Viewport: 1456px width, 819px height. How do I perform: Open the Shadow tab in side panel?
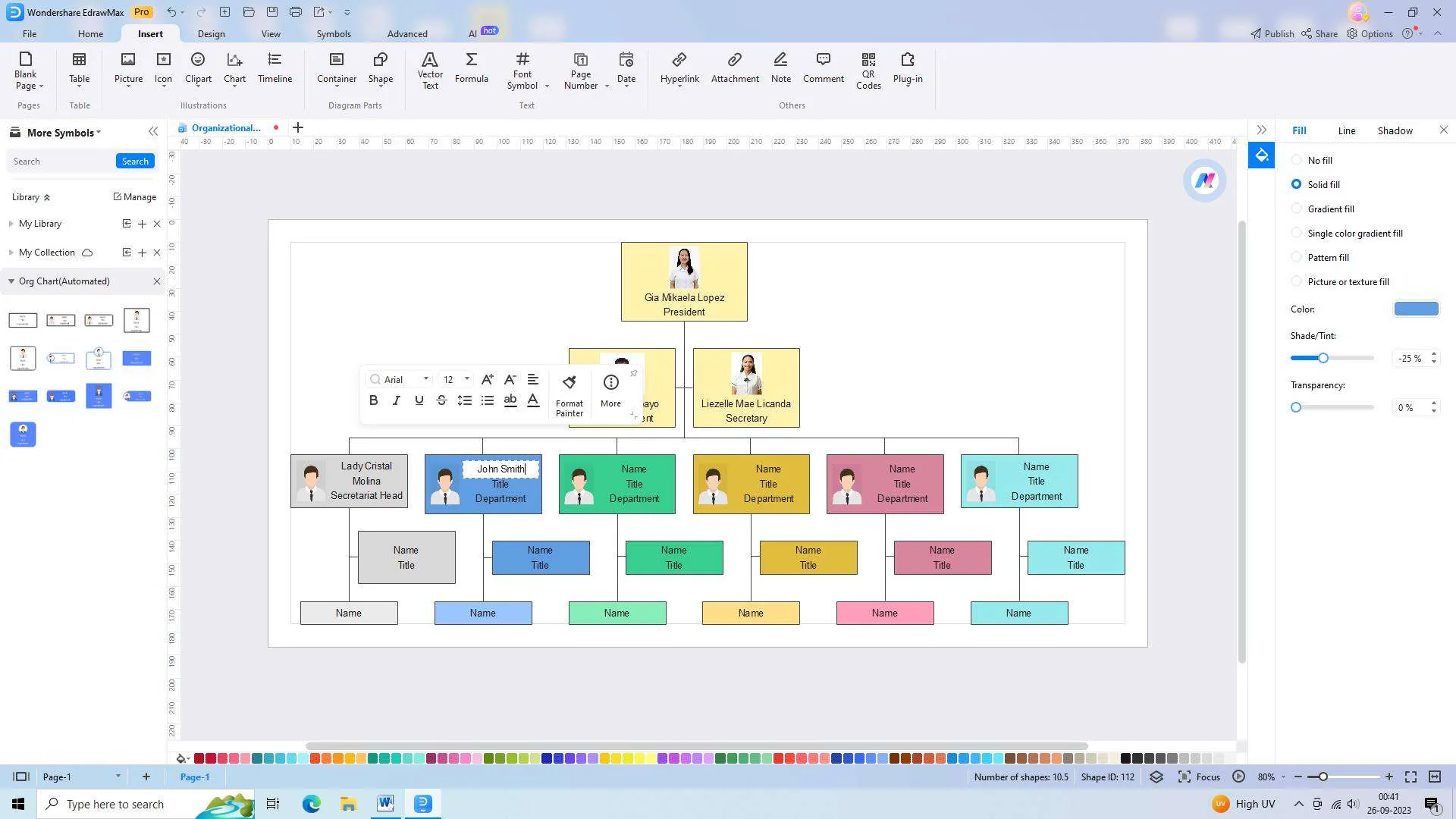tap(1395, 130)
